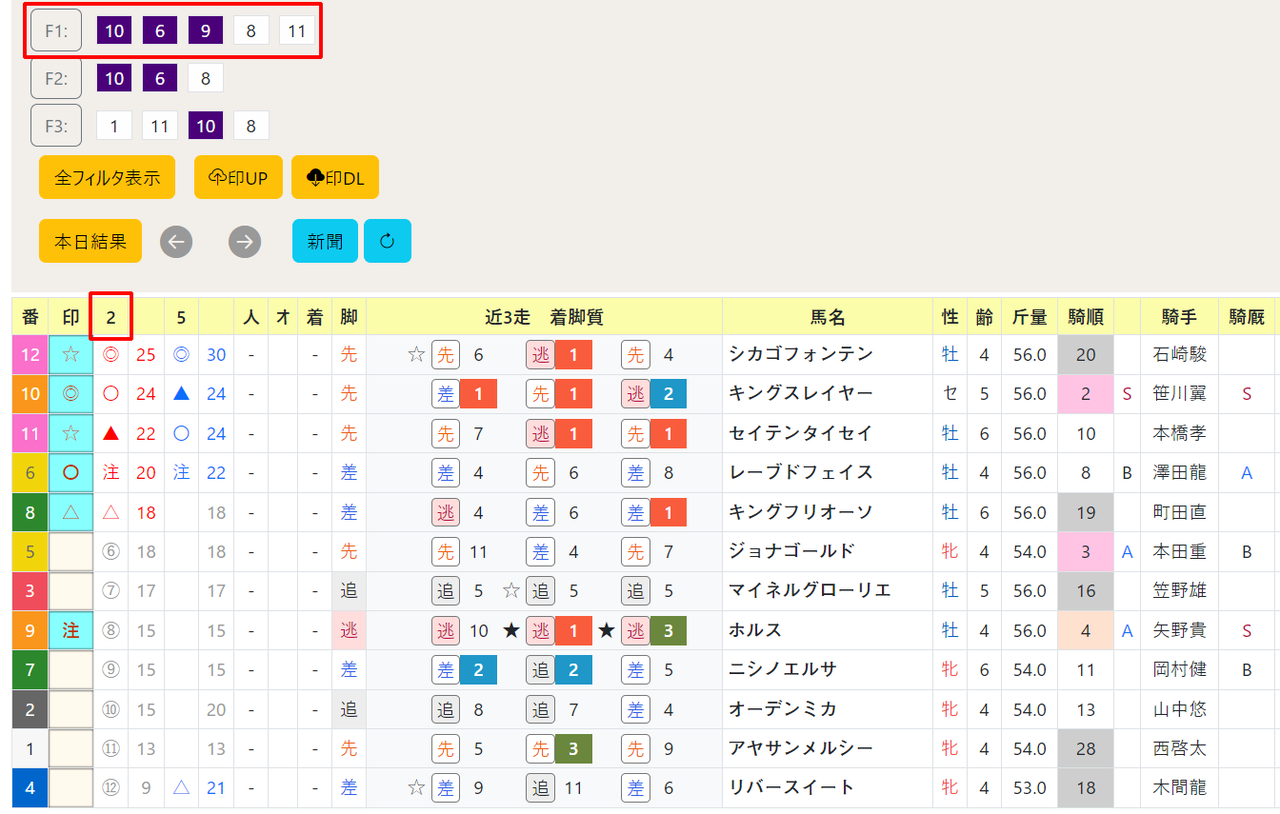Image resolution: width=1280 pixels, height=814 pixels.
Task: Sort by the 騎順 column header
Action: [x=1086, y=317]
